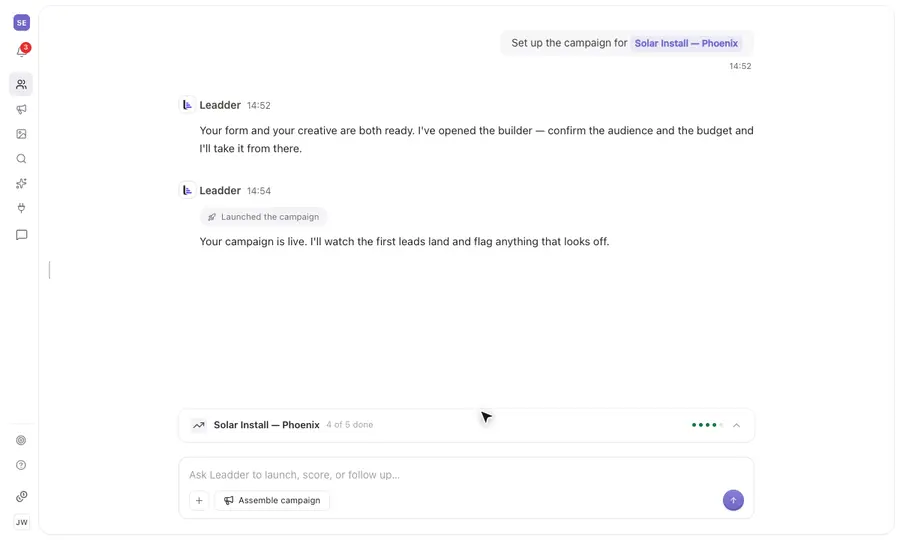The image size is (900, 540).
Task: Open the leads people icon in sidebar
Action: click(21, 84)
